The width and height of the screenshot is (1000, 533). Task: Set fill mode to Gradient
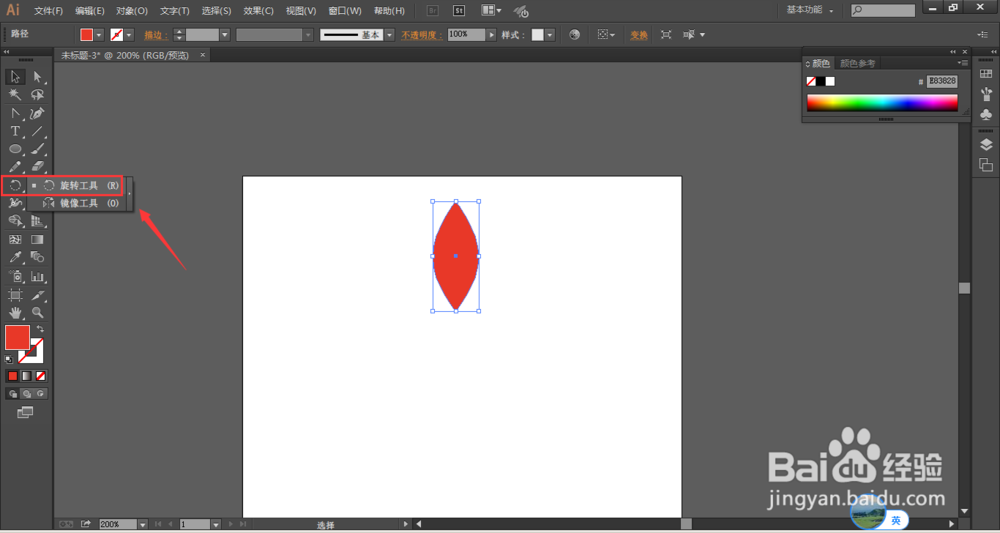pos(27,376)
